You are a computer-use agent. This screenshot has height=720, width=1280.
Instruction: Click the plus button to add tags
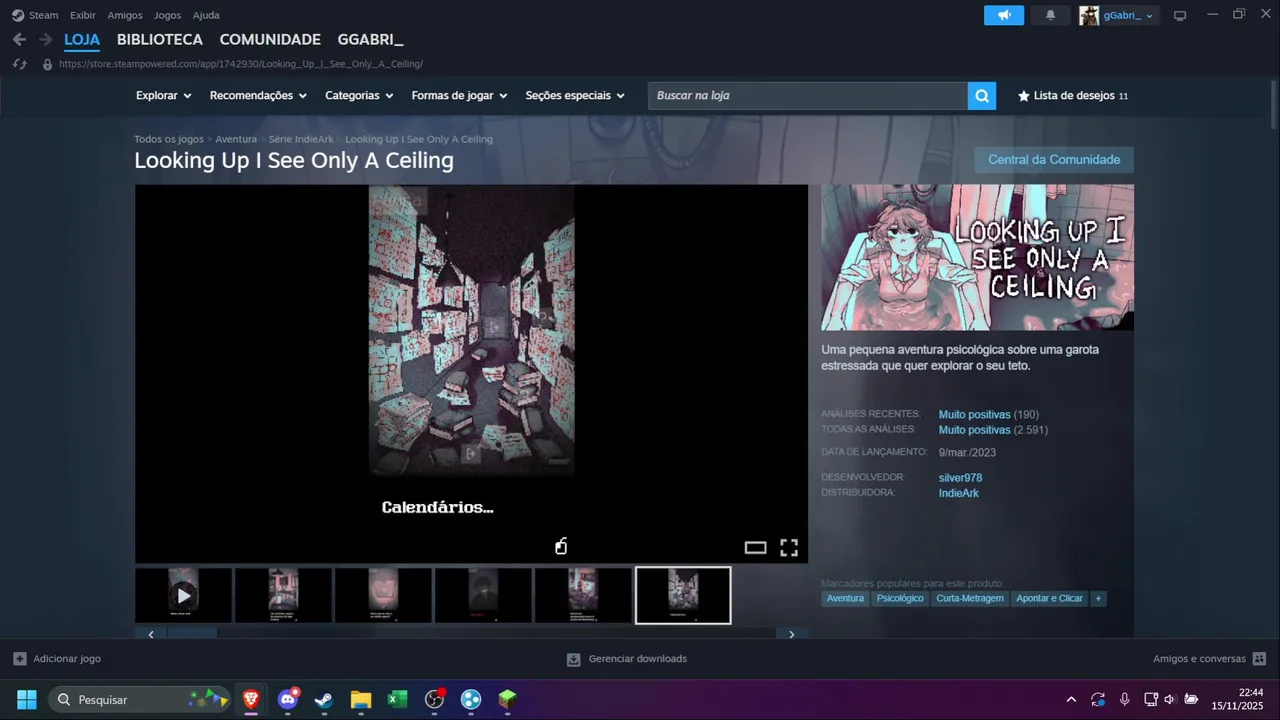click(1098, 598)
